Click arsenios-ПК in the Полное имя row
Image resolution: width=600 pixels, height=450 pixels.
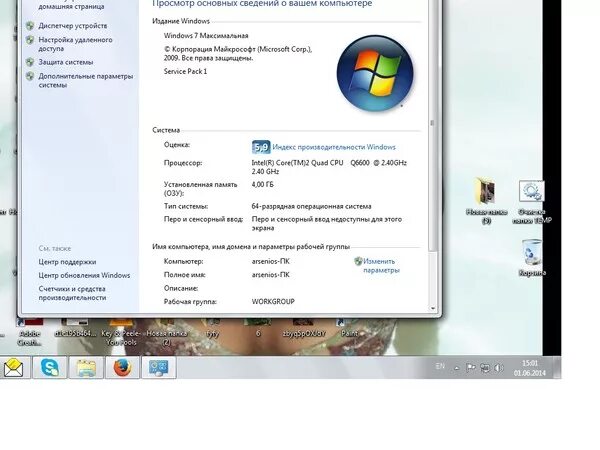(x=271, y=275)
